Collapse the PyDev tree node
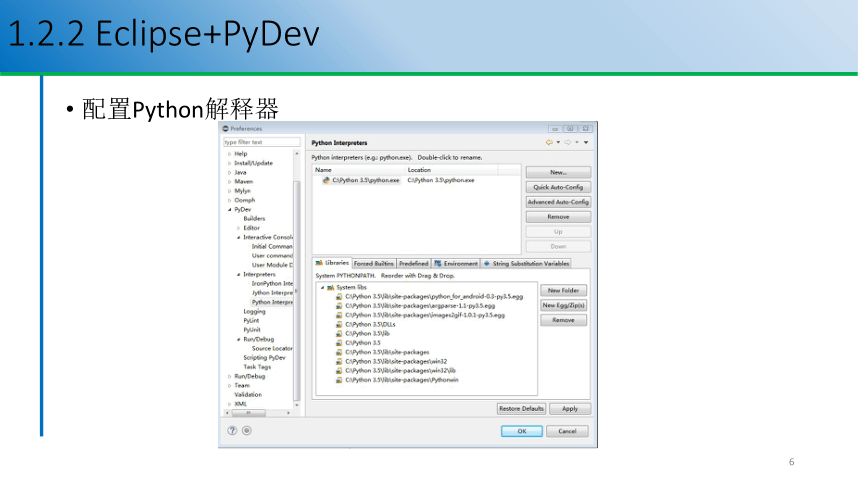860x484 pixels. [x=230, y=210]
